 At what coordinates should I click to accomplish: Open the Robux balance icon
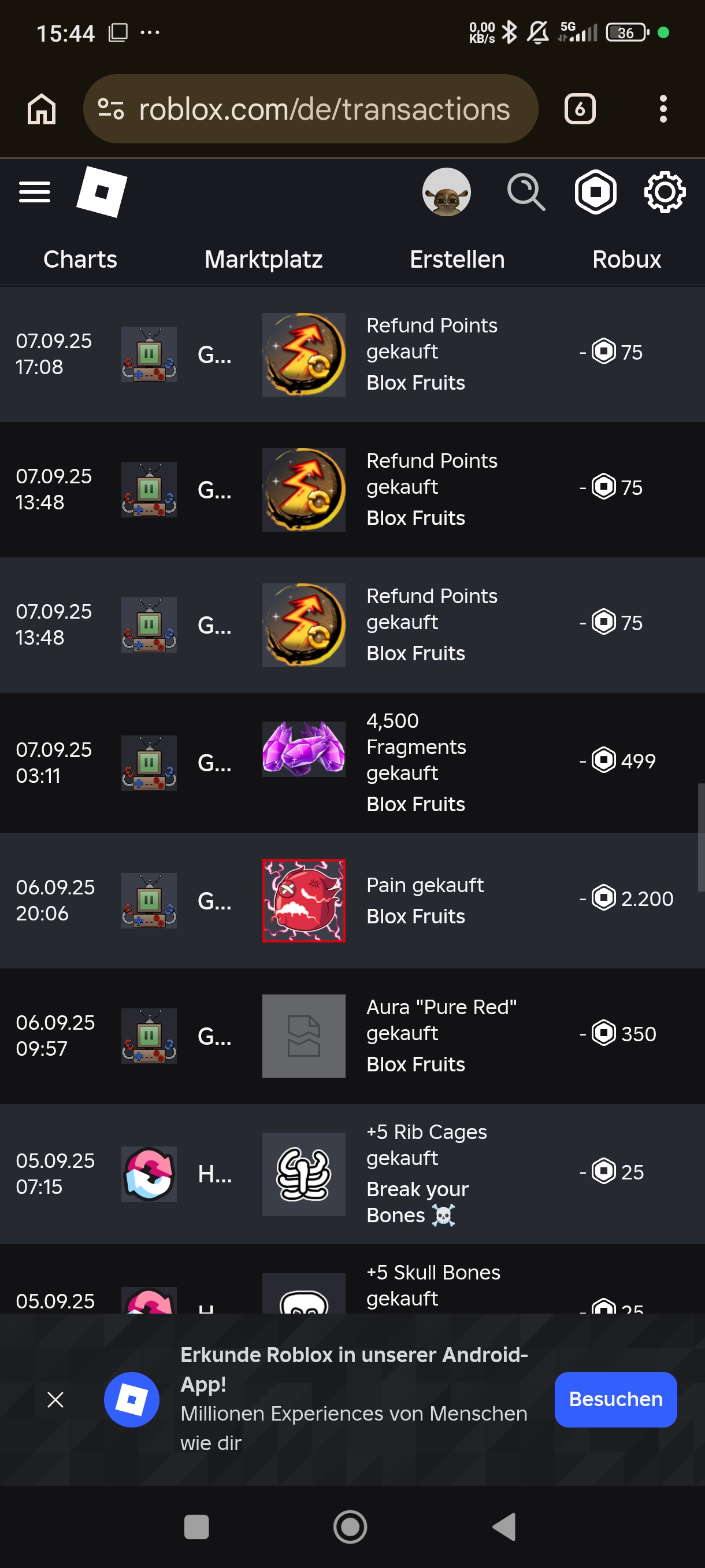click(x=596, y=193)
